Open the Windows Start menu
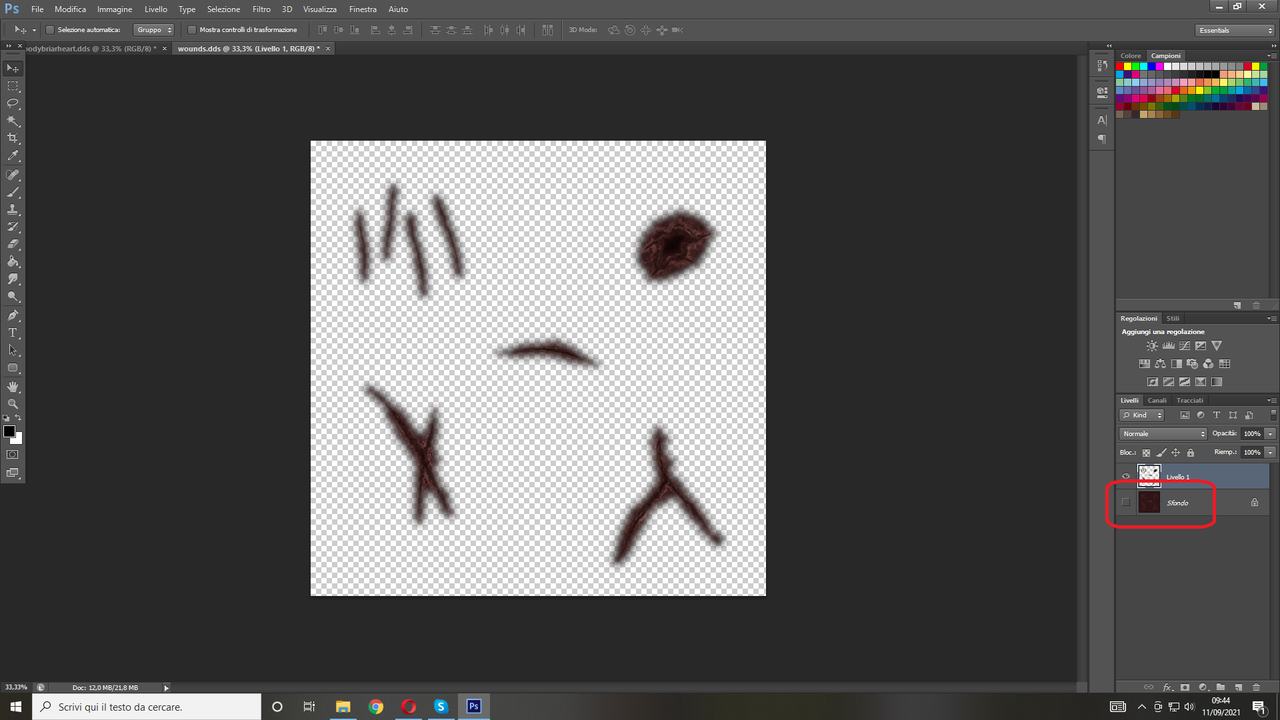 click(16, 706)
